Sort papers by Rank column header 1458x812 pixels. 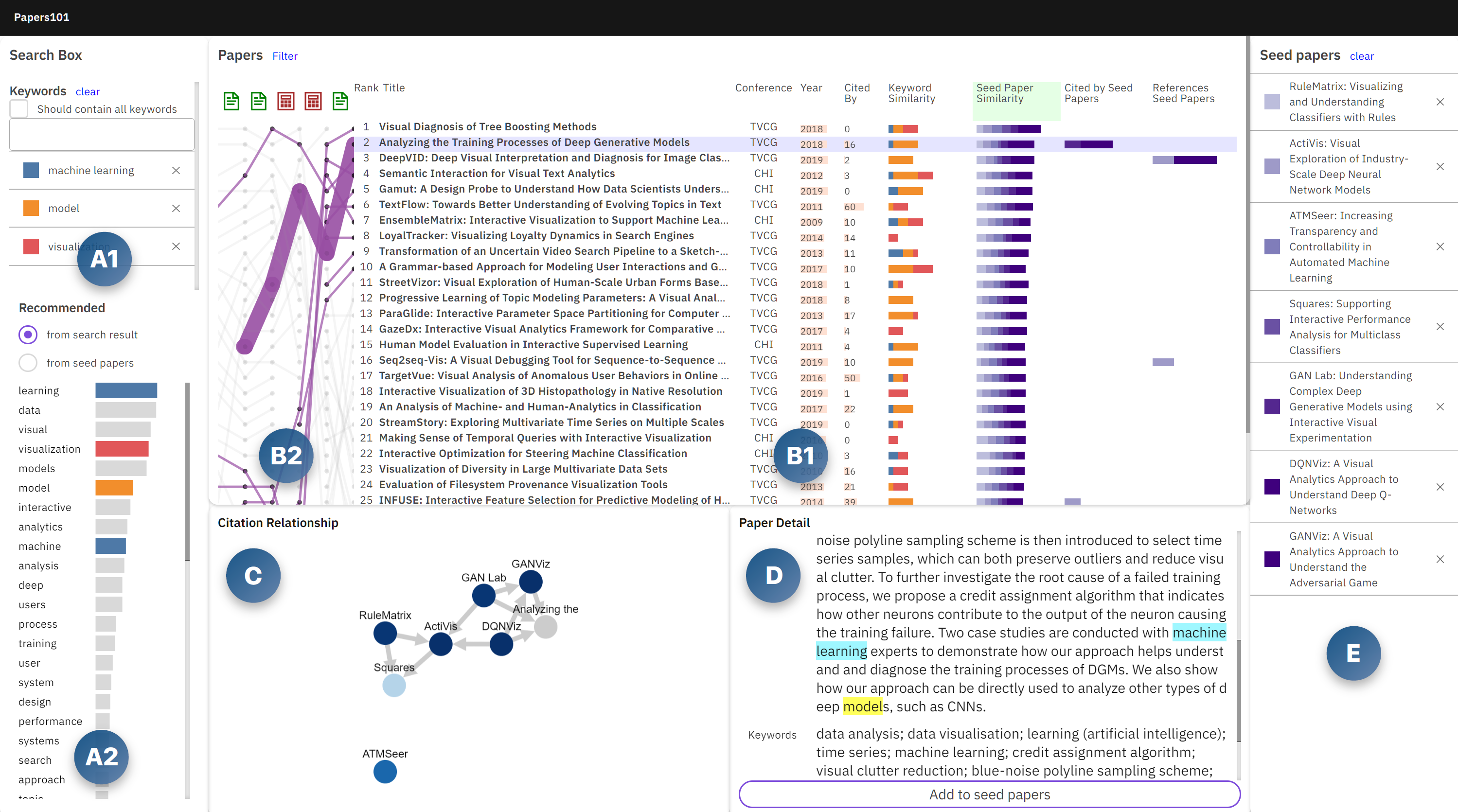(366, 88)
